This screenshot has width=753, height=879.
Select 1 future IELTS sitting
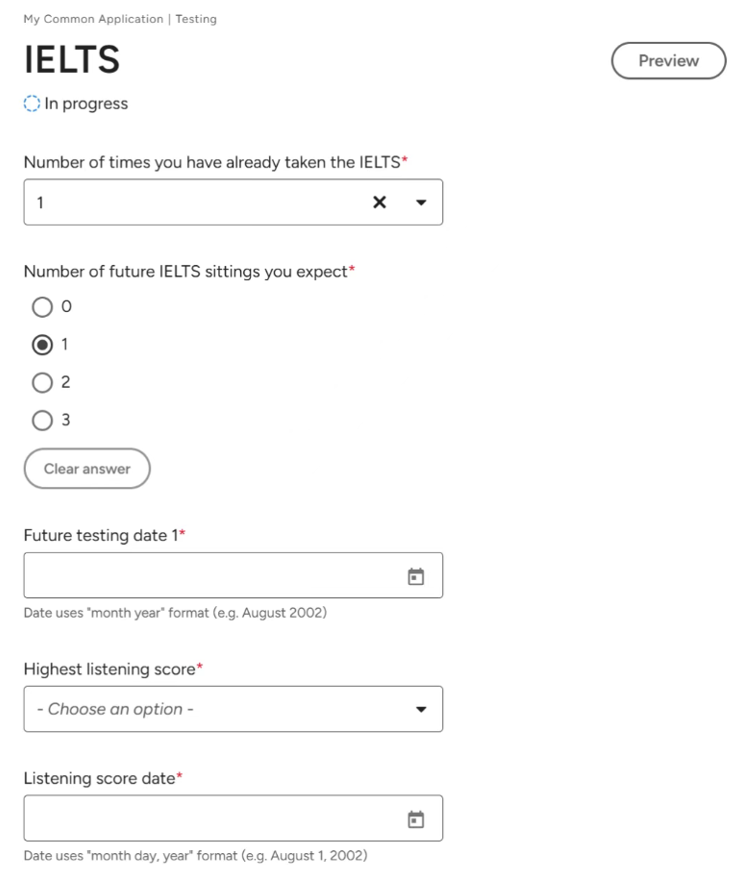point(42,345)
